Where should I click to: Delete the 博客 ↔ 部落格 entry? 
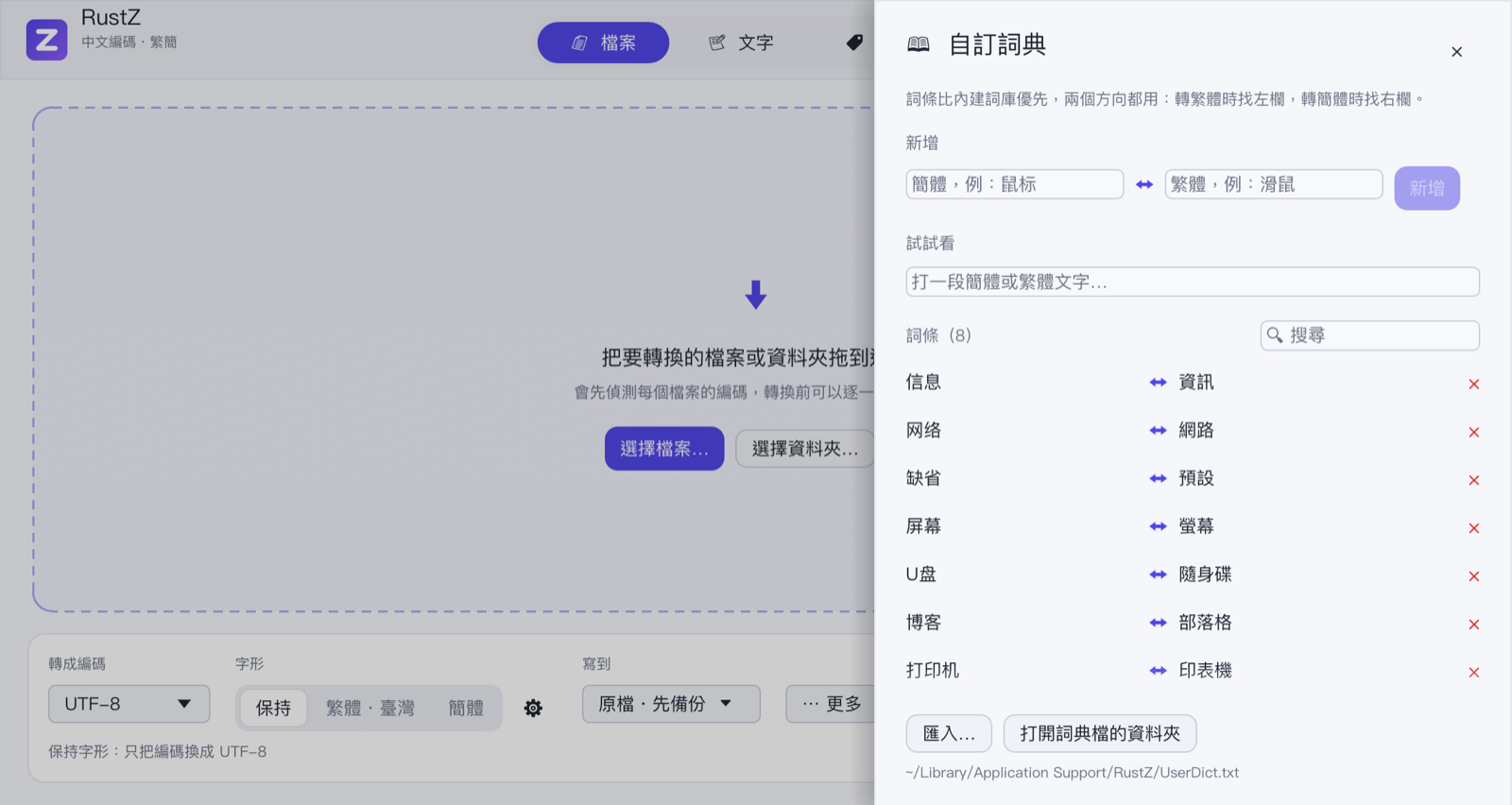click(x=1473, y=625)
